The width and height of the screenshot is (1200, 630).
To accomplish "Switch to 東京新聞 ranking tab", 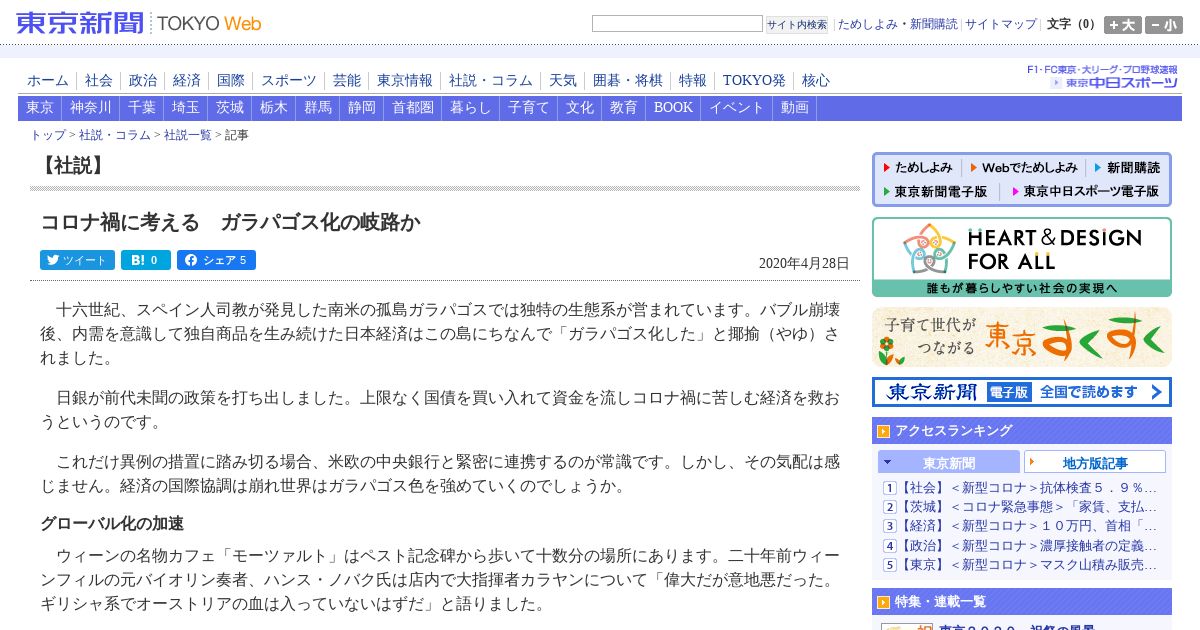I will point(949,462).
